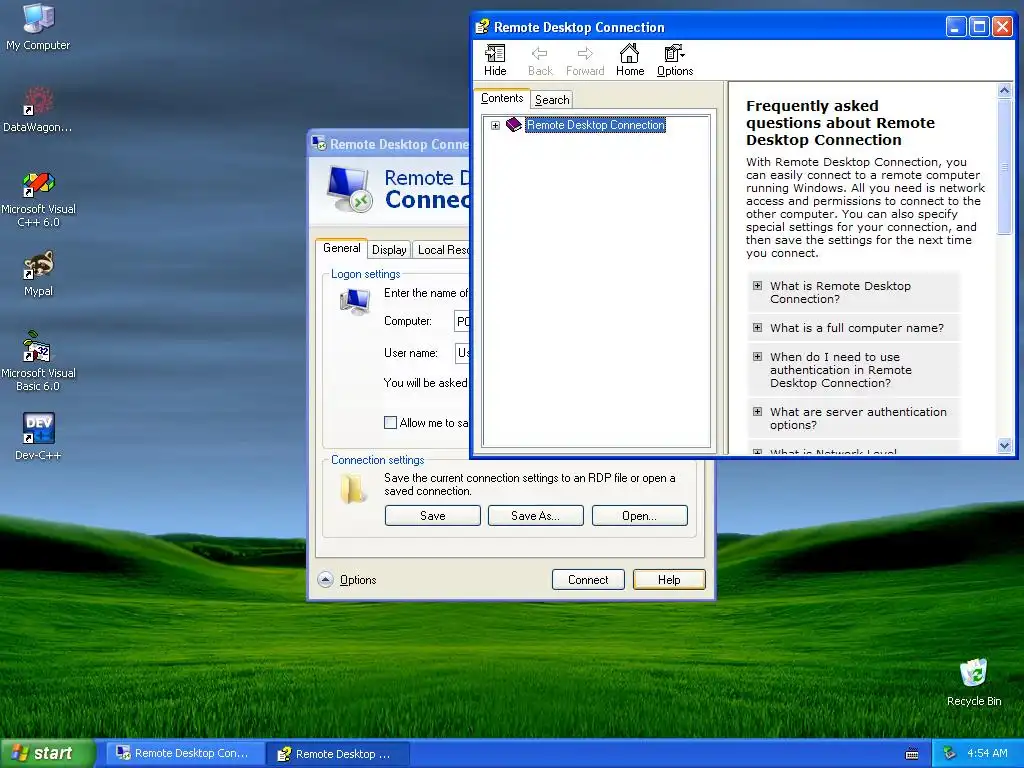Expand 'What are server authentication options?'
1024x768 pixels.
point(758,411)
